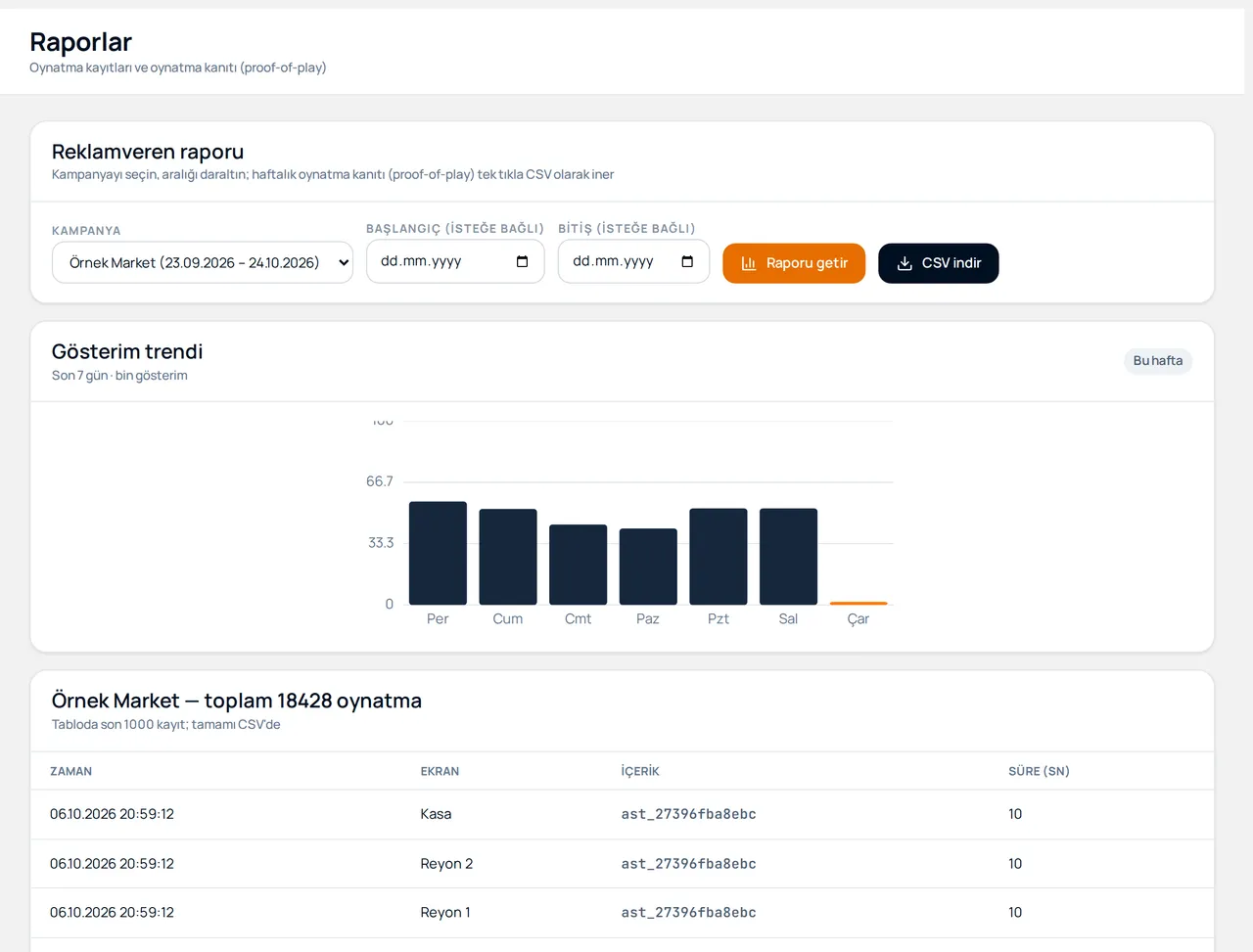The width and height of the screenshot is (1253, 952).
Task: Click the ast_27396fba8ebc code in Reyon 2 row
Action: (688, 864)
